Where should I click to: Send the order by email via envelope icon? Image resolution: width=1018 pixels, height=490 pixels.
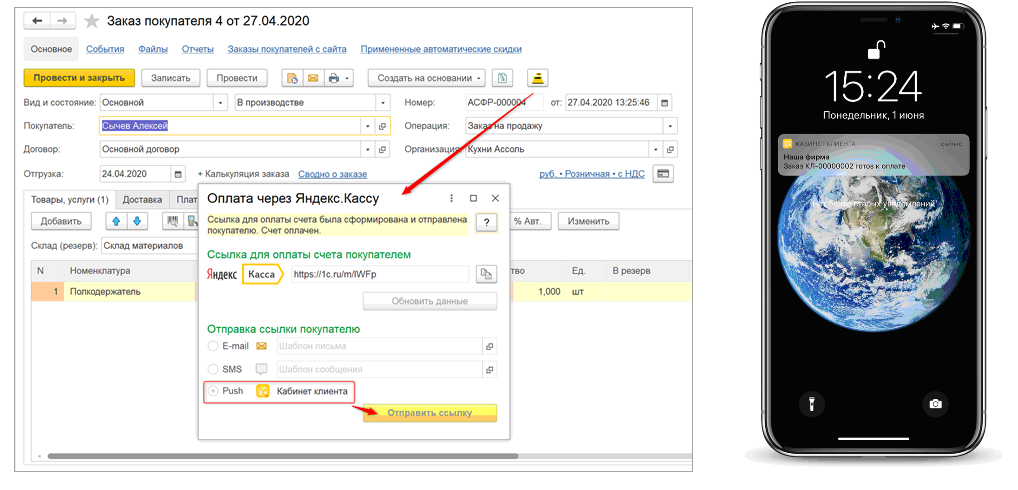click(x=312, y=78)
